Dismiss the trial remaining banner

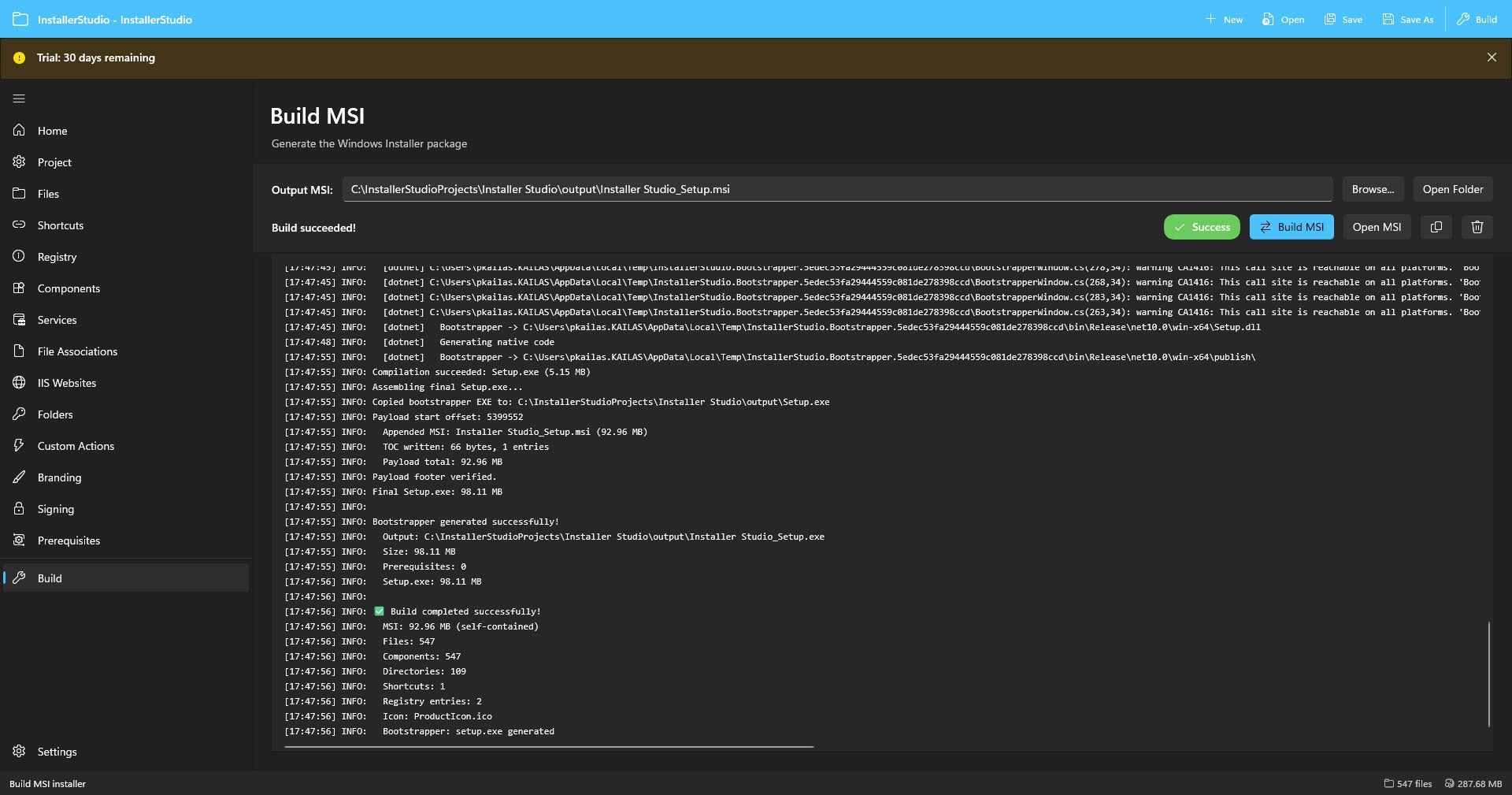point(1492,57)
